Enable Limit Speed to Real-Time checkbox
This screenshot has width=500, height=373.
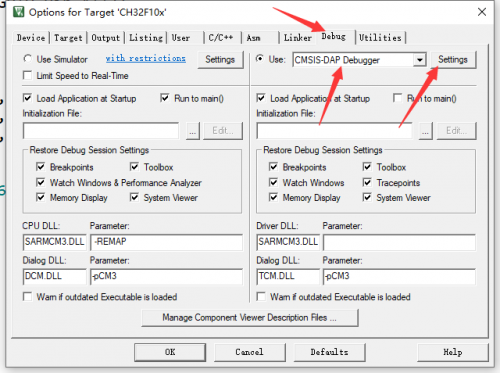pyautogui.click(x=27, y=75)
